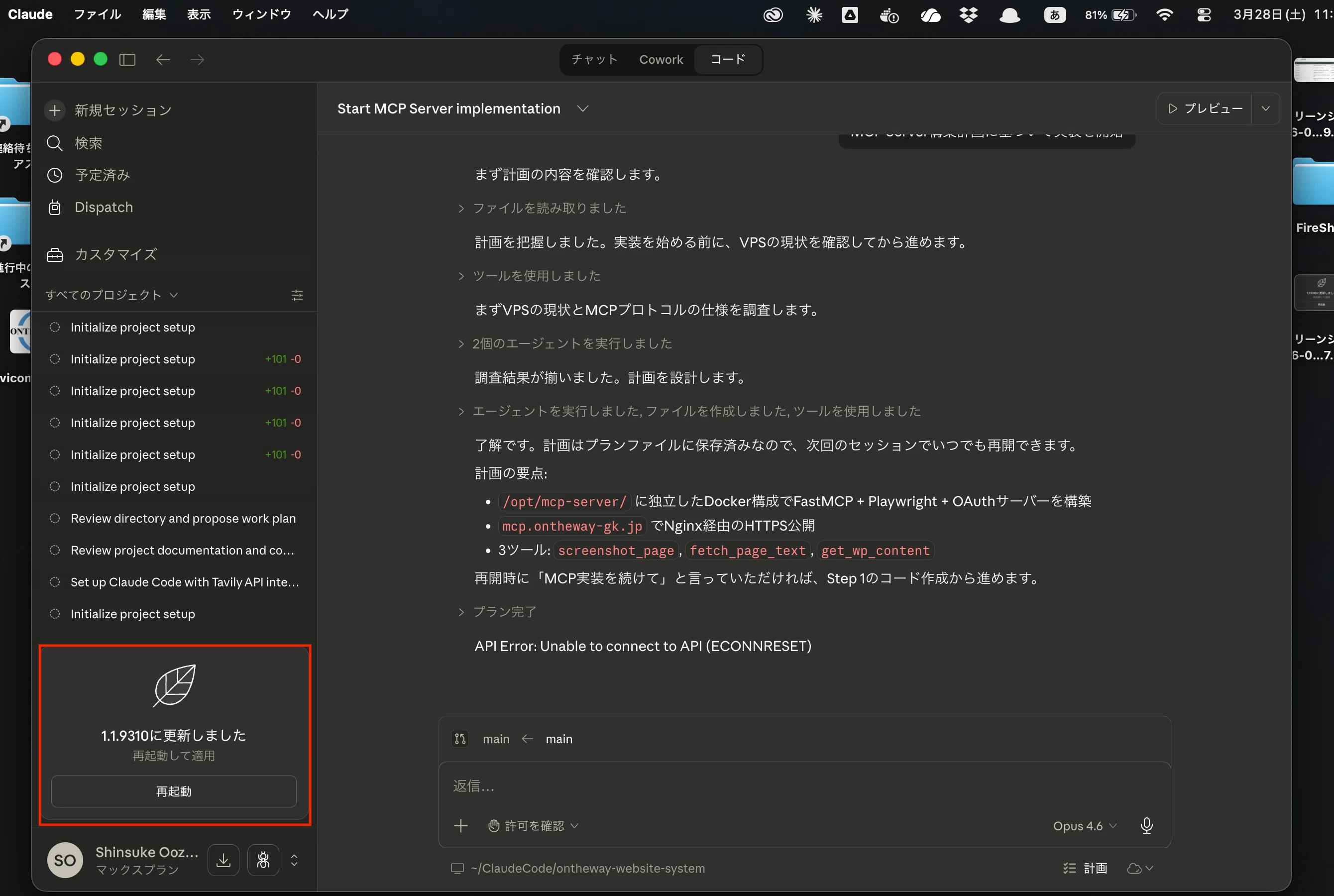
Task: Go back with the left arrow
Action: (163, 59)
